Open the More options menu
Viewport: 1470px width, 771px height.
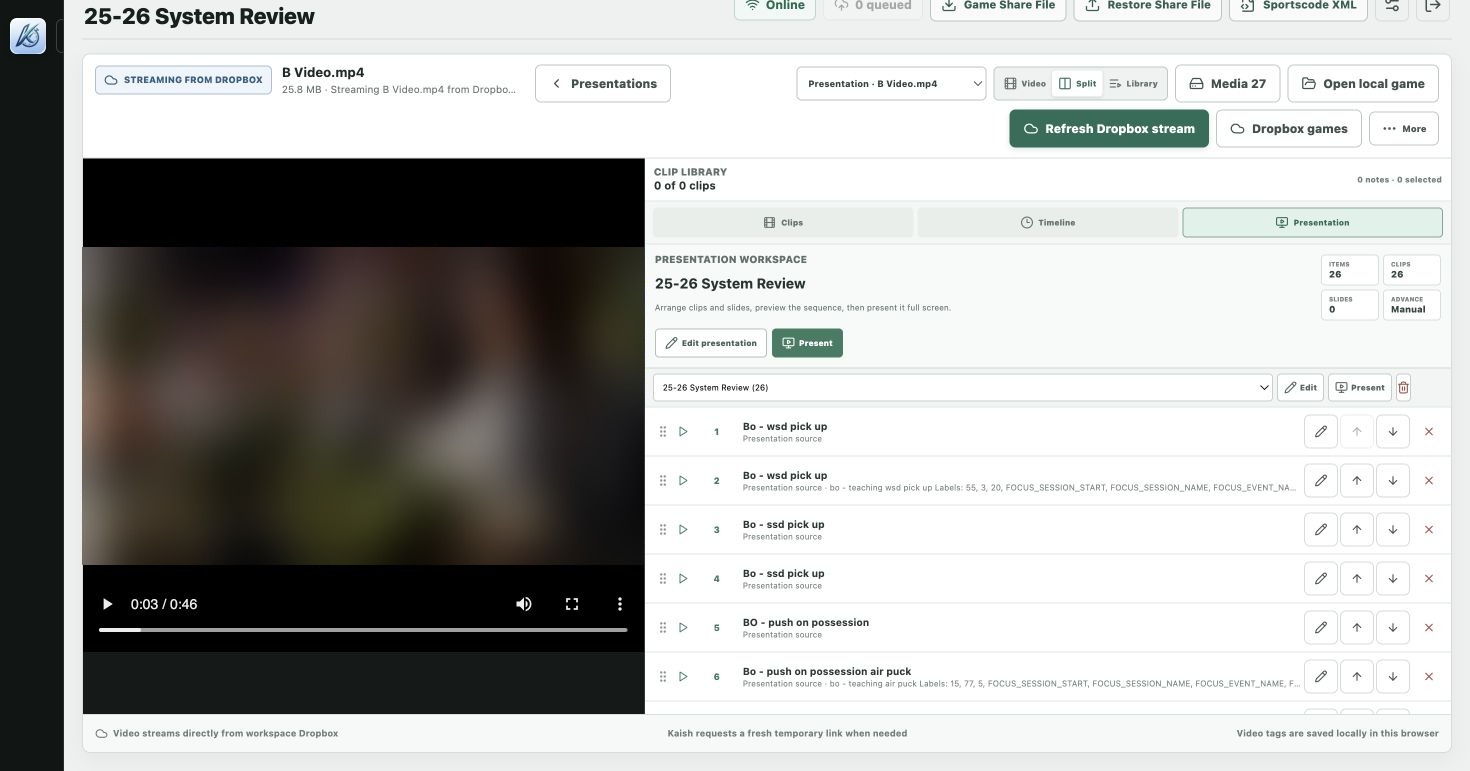pos(1404,129)
